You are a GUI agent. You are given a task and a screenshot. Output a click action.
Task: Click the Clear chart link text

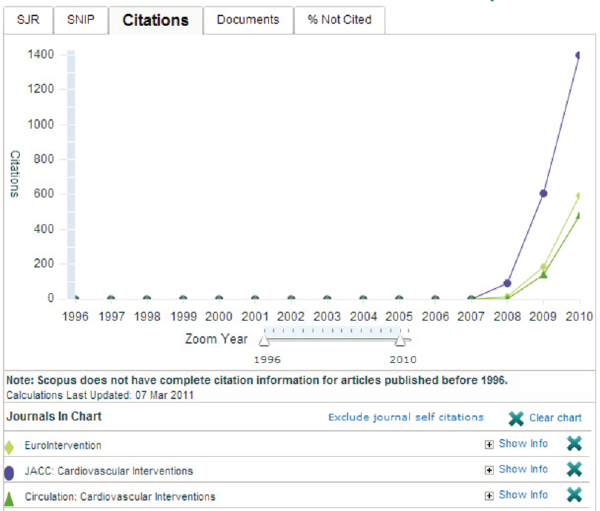555,418
